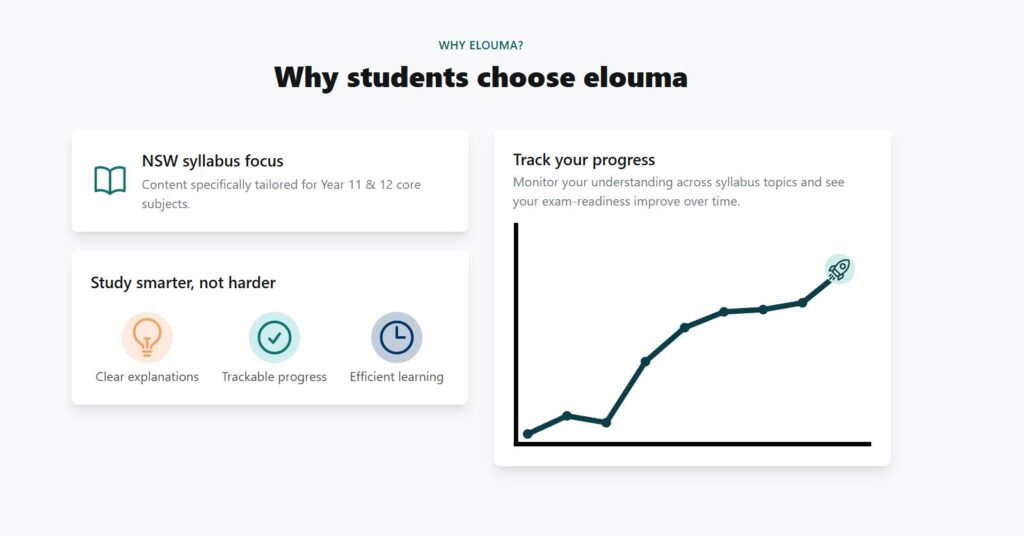1024x536 pixels.
Task: Click the Content specifically tailored description text
Action: tap(281, 194)
